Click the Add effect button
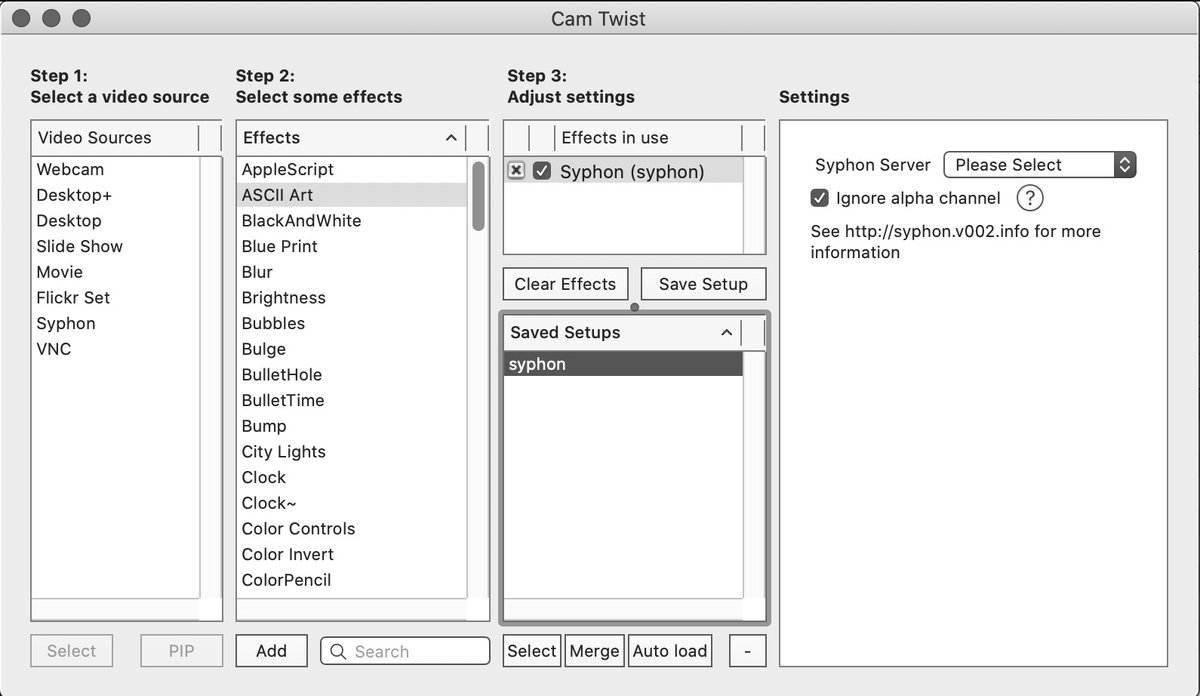1200x696 pixels. tap(271, 651)
